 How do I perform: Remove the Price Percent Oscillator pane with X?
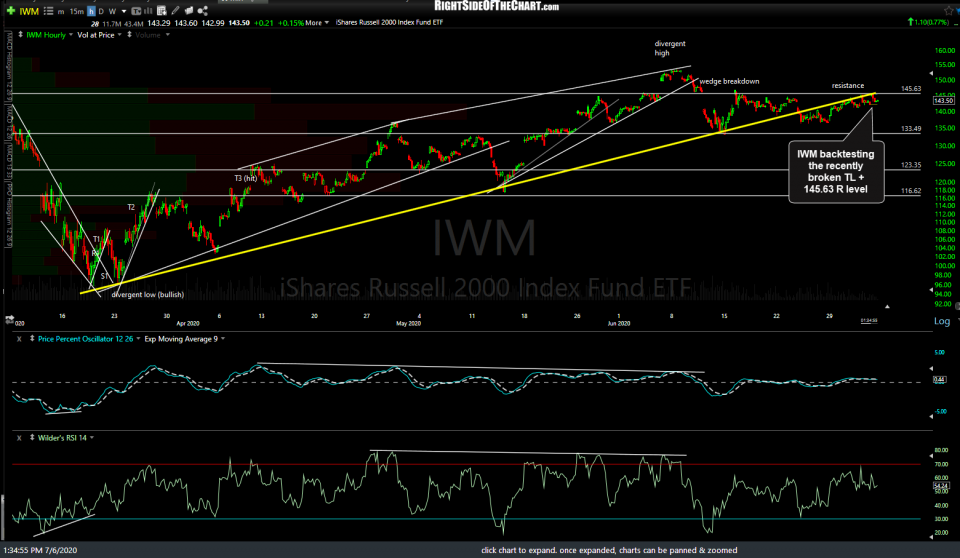pyautogui.click(x=19, y=339)
